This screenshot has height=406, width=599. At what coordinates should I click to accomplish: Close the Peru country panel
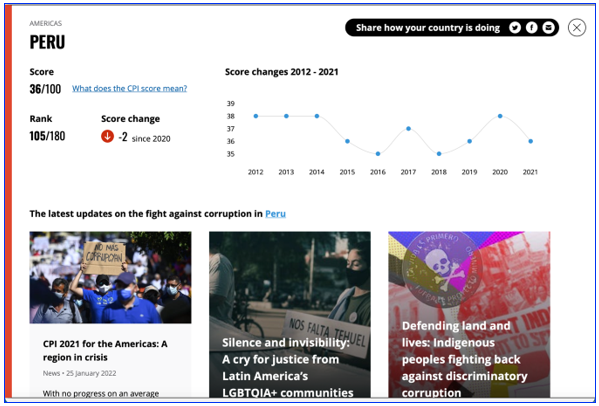tap(576, 27)
